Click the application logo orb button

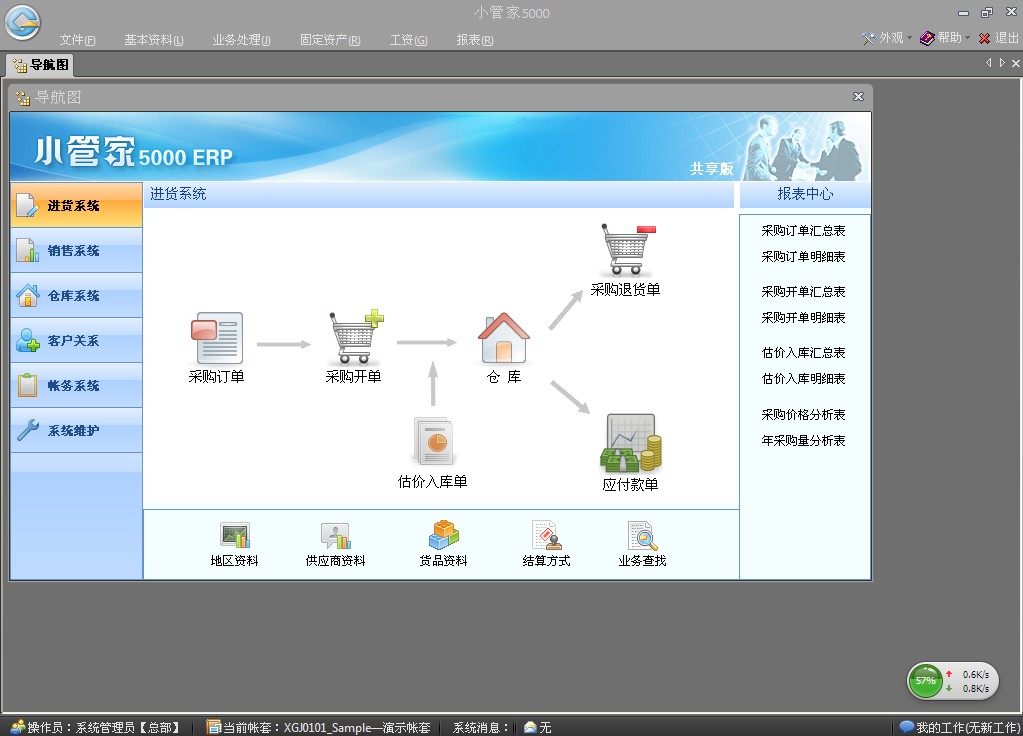click(x=23, y=22)
